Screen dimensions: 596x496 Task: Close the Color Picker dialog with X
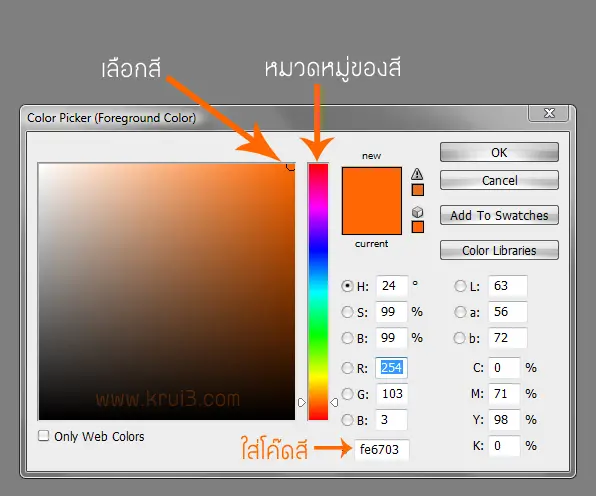[548, 113]
